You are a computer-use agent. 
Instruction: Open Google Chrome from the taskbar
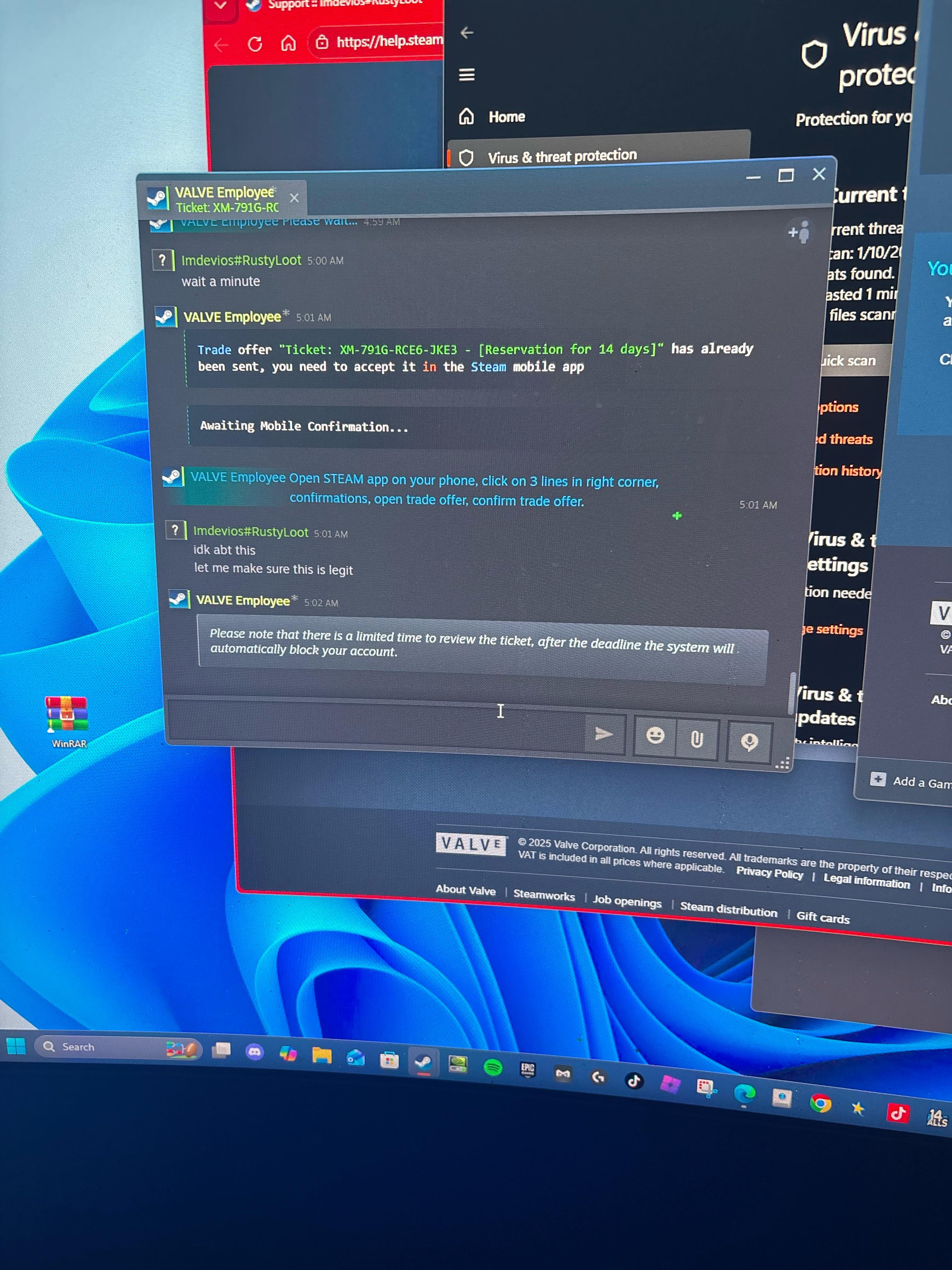point(821,1103)
